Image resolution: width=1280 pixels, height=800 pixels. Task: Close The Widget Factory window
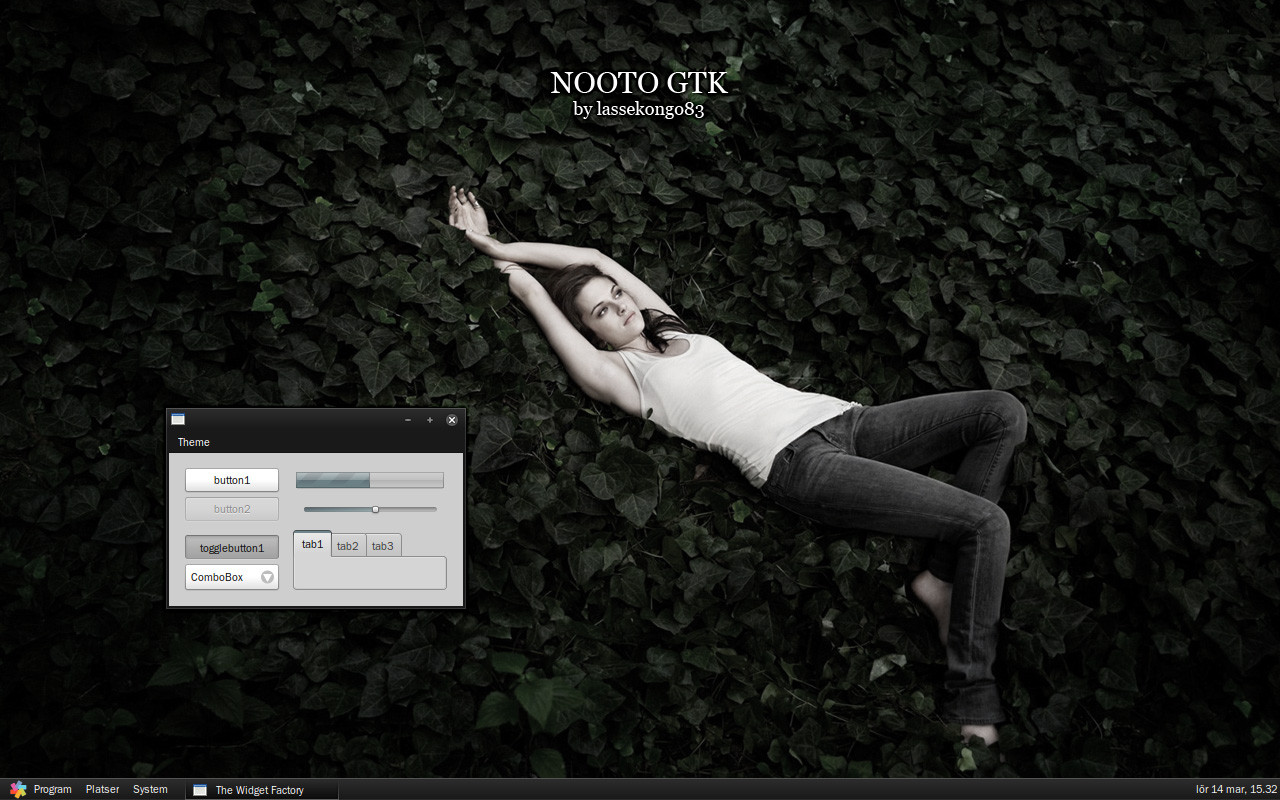452,420
